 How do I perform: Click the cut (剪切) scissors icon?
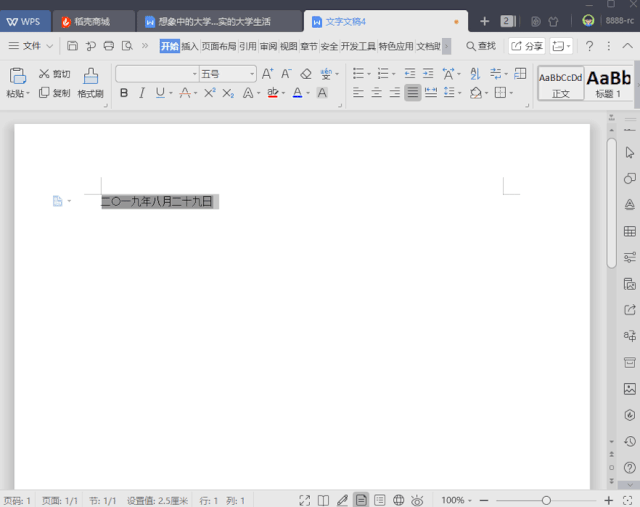pos(44,74)
